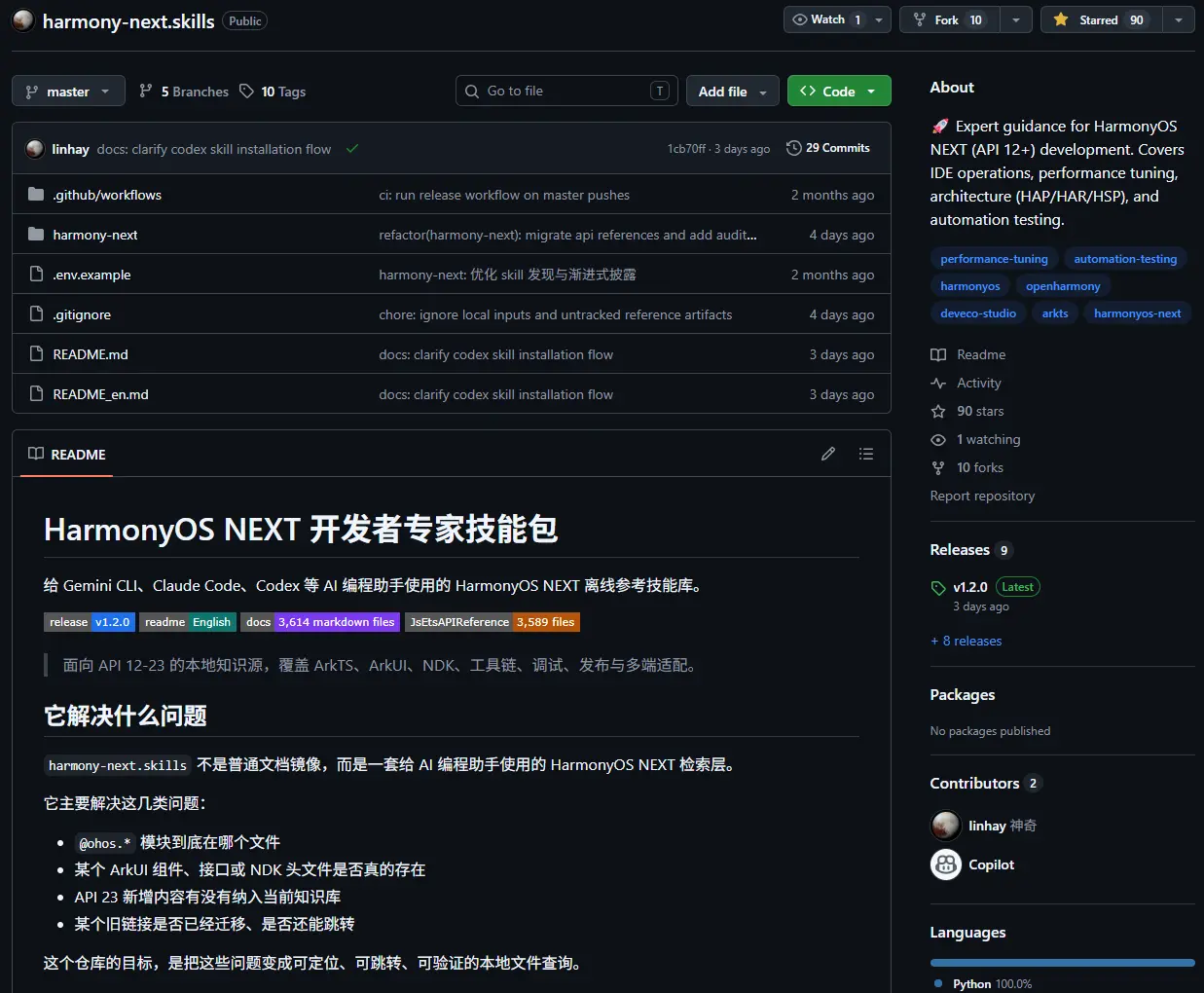Click the Latest release label
The width and height of the screenshot is (1204, 993).
1017,587
